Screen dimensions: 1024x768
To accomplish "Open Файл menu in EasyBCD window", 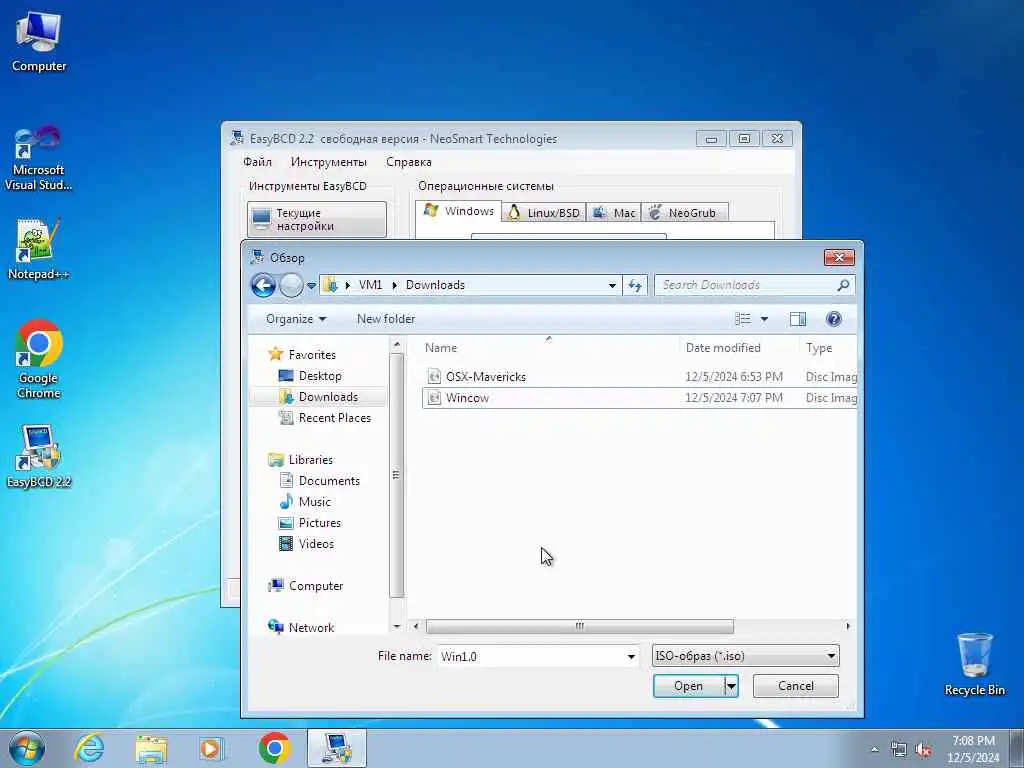I will point(257,162).
